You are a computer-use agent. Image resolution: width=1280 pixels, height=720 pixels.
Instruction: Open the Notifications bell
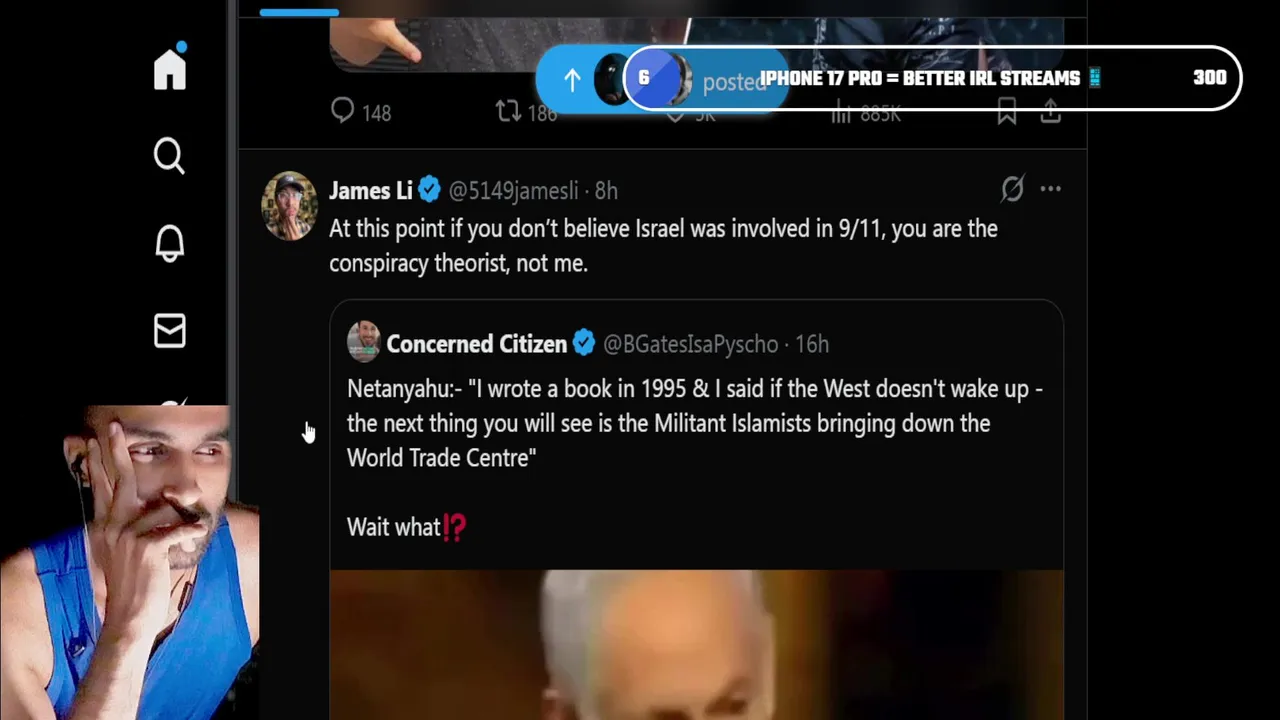click(x=170, y=243)
